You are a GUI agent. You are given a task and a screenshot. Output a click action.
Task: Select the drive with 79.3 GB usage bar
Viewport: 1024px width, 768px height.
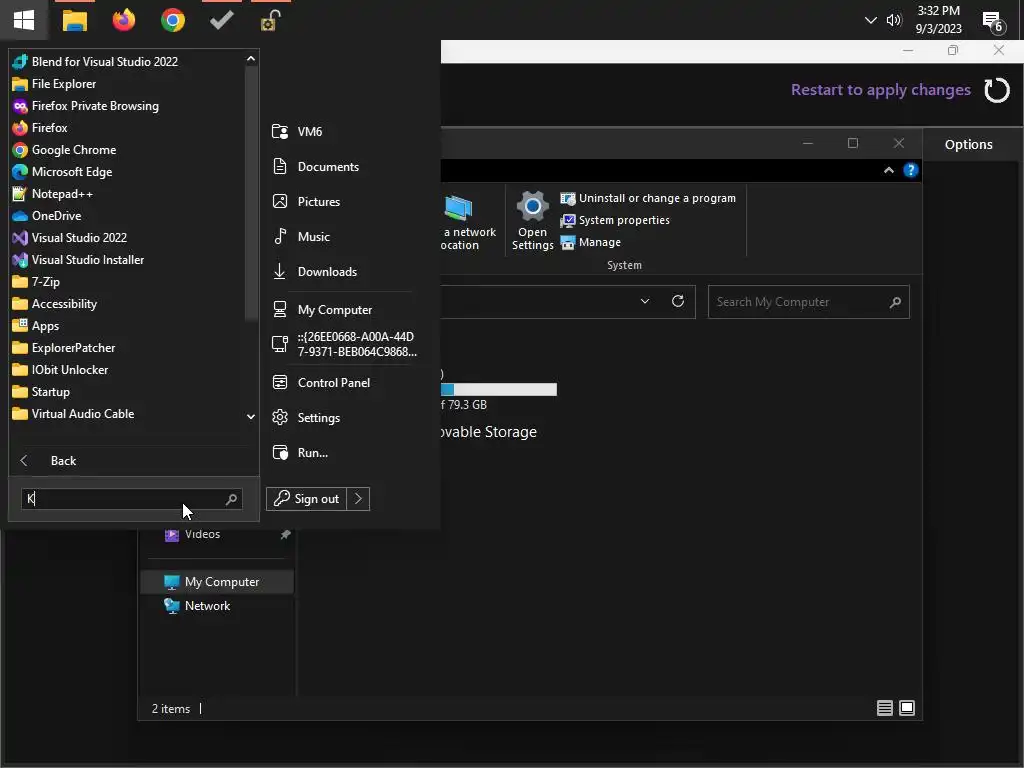[x=498, y=389]
